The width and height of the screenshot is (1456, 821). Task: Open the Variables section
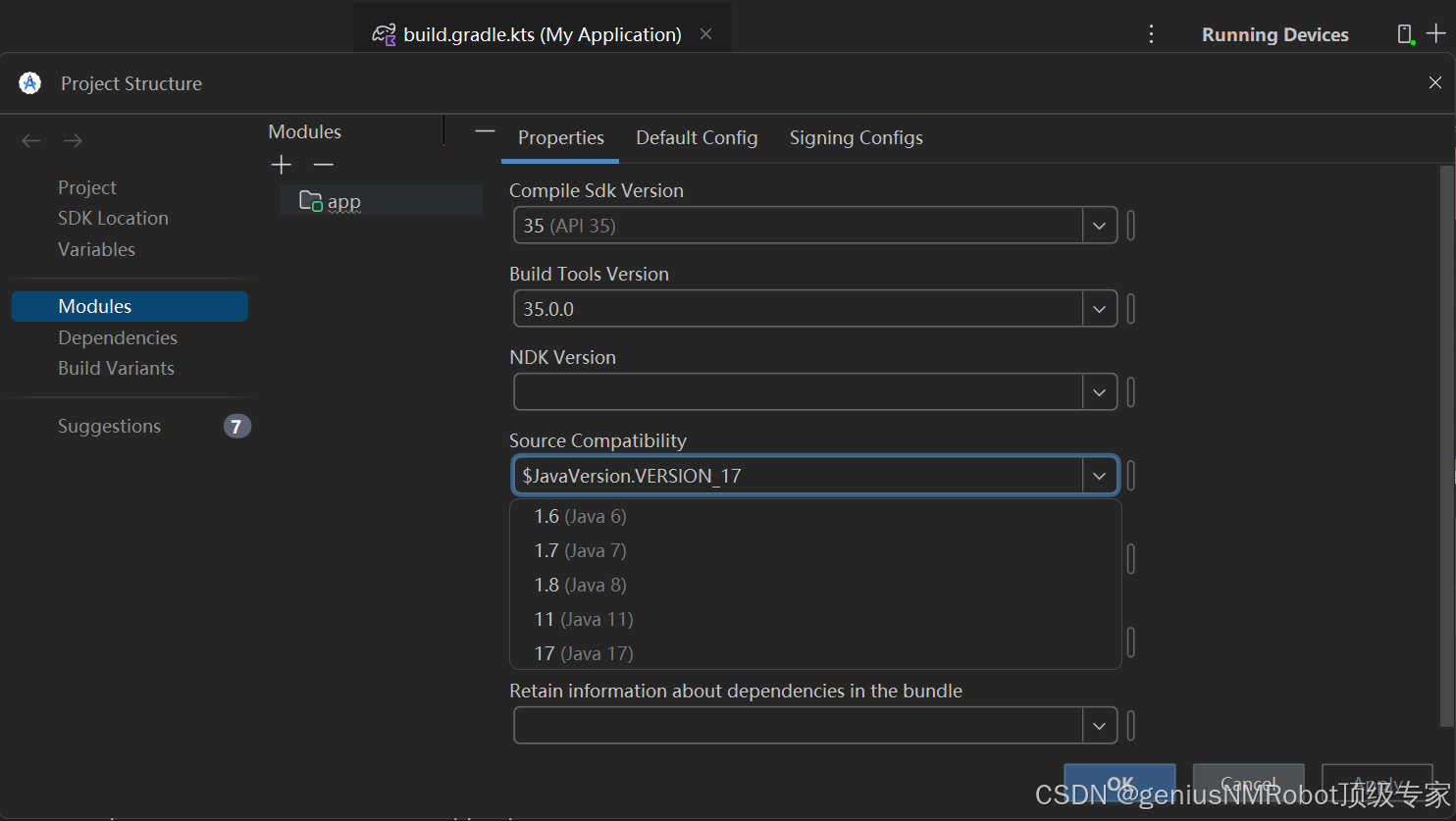point(96,249)
